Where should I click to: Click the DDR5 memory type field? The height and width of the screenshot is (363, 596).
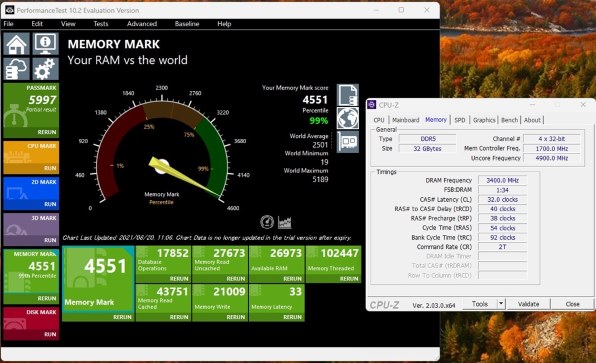[428, 139]
